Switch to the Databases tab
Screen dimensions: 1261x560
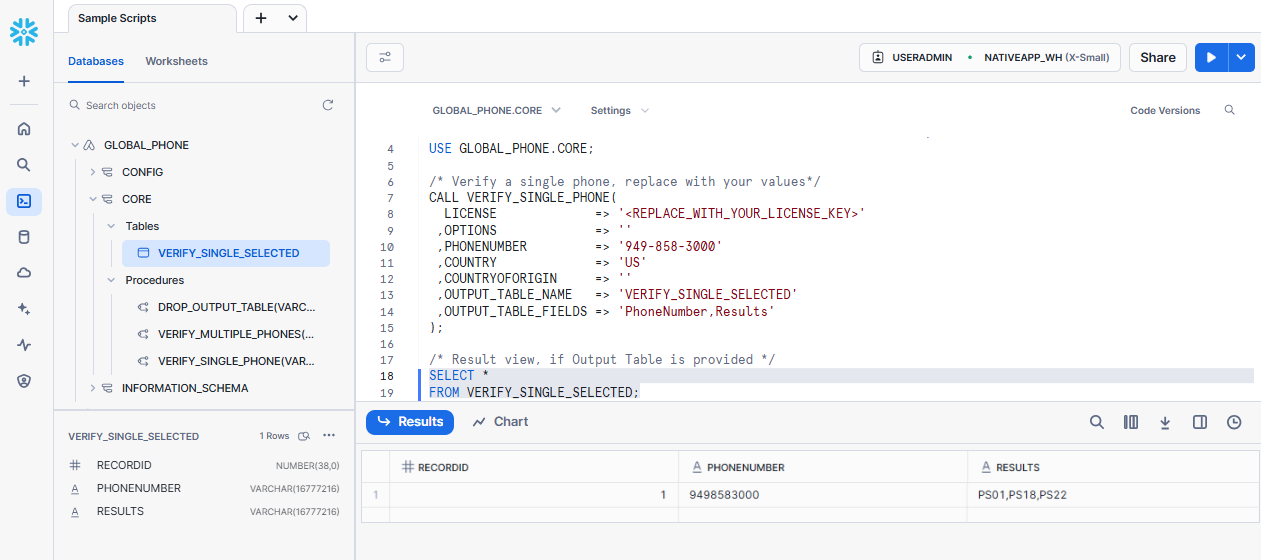(x=96, y=61)
